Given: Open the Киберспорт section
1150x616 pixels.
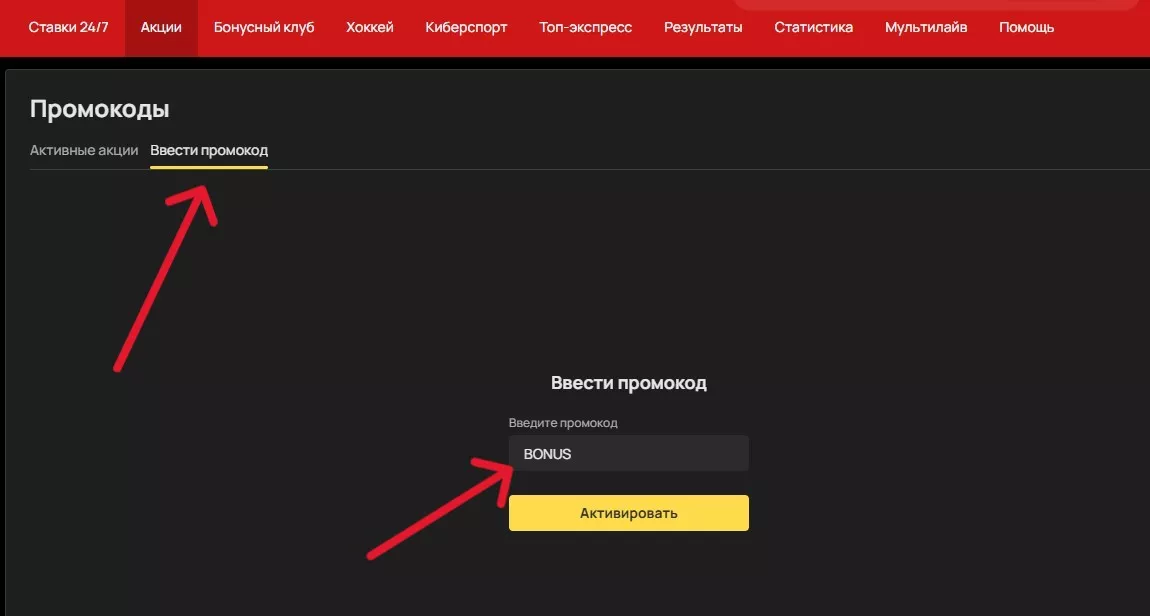Looking at the screenshot, I should click(466, 27).
